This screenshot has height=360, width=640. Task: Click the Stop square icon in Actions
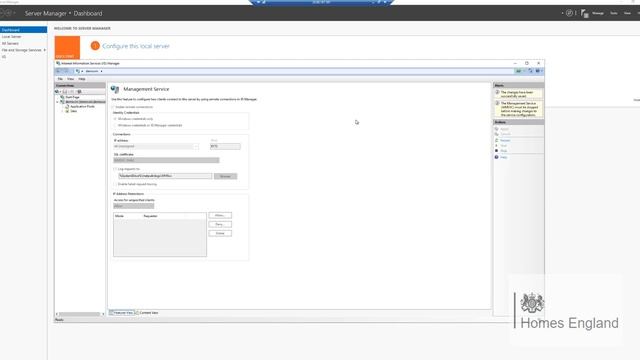[497, 151]
